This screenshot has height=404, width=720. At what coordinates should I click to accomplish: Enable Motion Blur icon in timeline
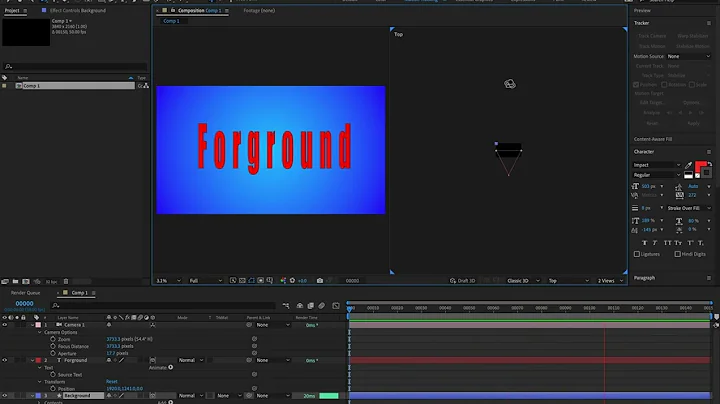pos(321,306)
